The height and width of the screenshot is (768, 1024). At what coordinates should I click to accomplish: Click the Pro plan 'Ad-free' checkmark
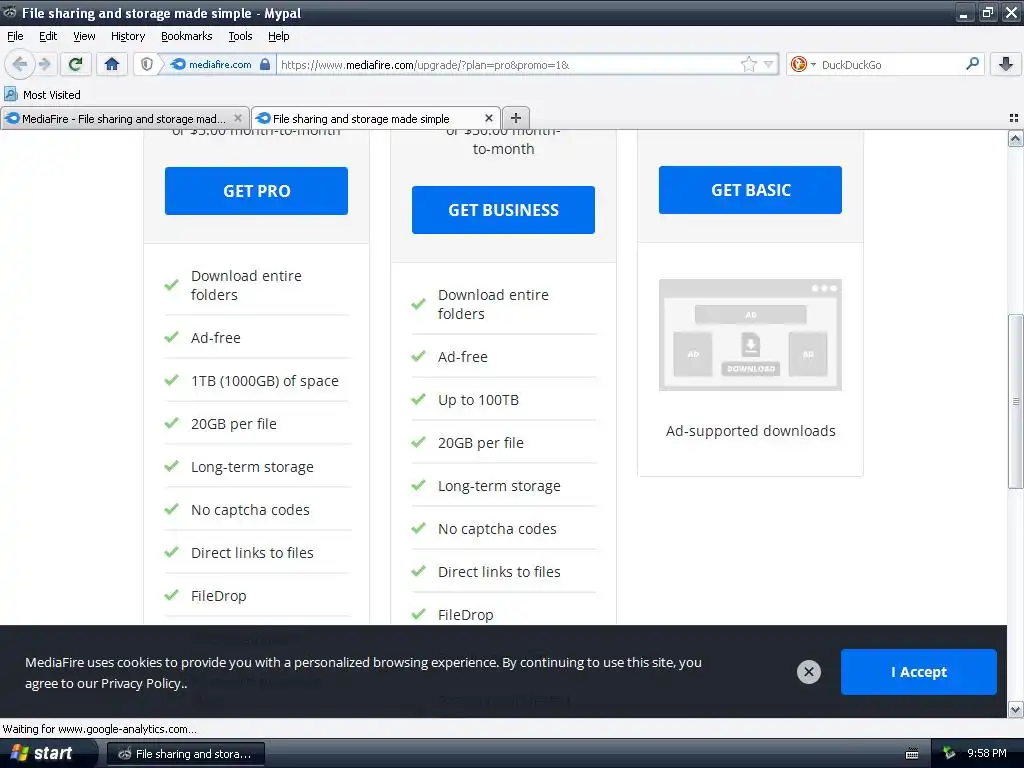172,337
